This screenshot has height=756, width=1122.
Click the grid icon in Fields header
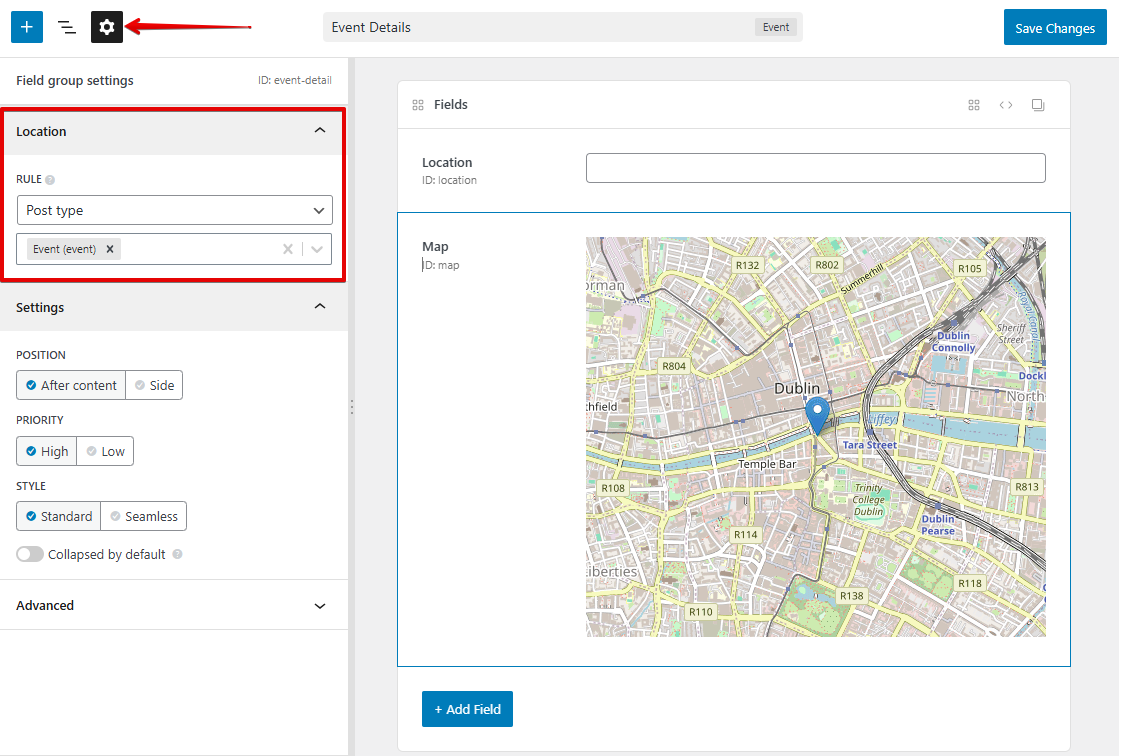tap(974, 105)
